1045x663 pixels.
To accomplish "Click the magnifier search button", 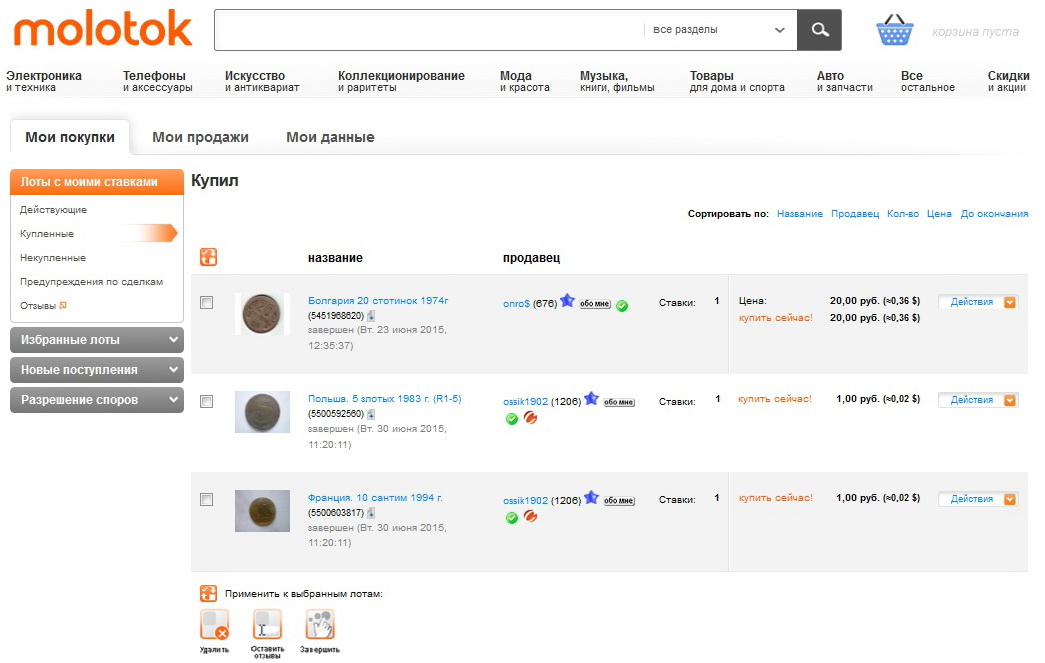I will (x=819, y=30).
